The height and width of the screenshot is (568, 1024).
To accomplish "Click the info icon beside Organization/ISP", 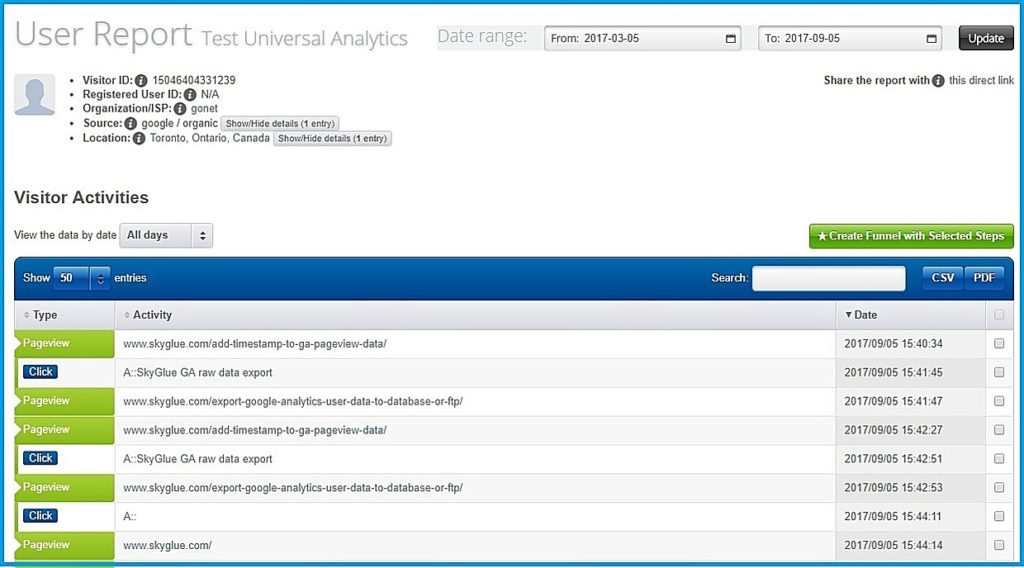I will [180, 108].
